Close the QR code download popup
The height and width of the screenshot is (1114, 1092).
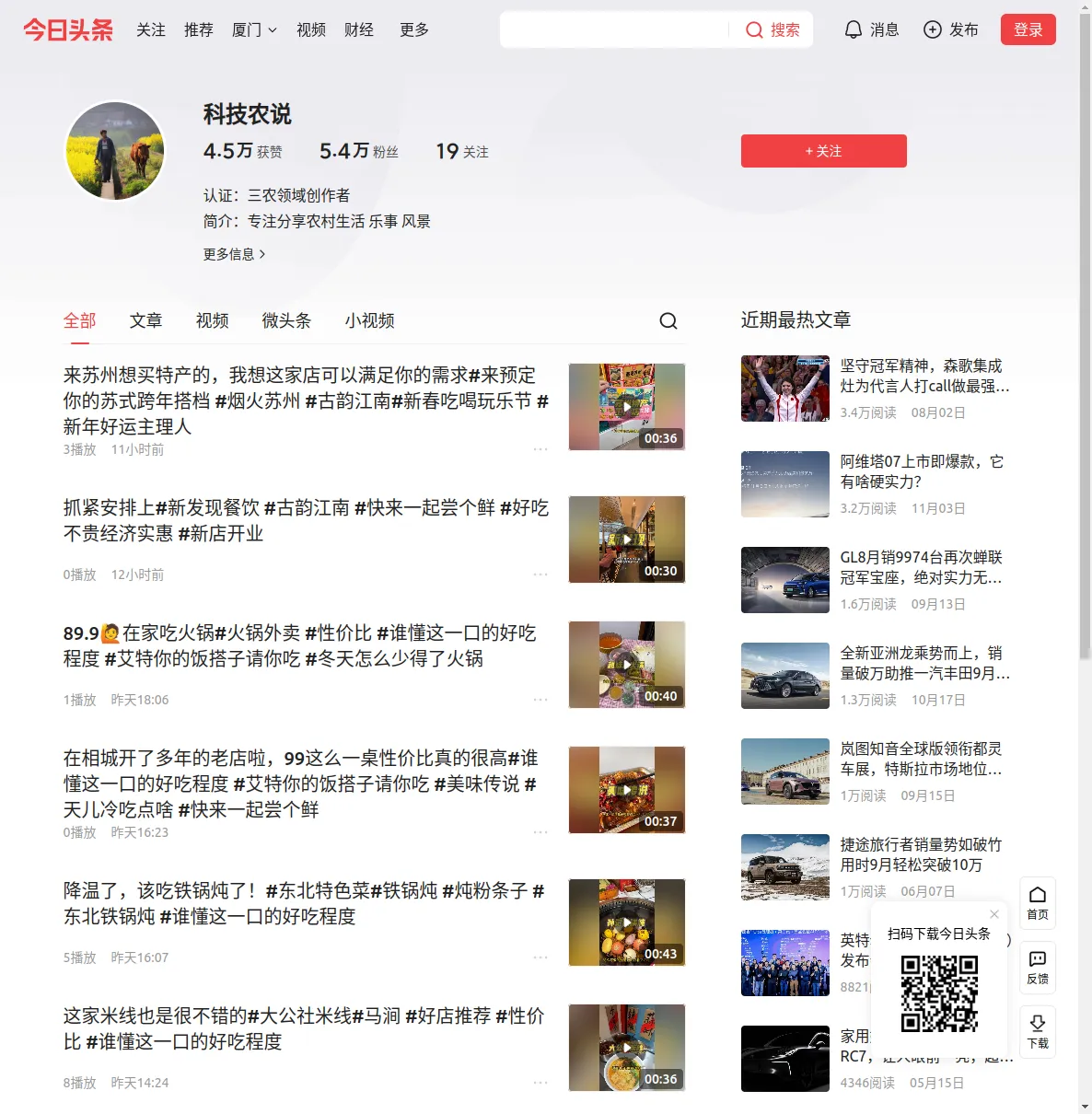coord(994,914)
